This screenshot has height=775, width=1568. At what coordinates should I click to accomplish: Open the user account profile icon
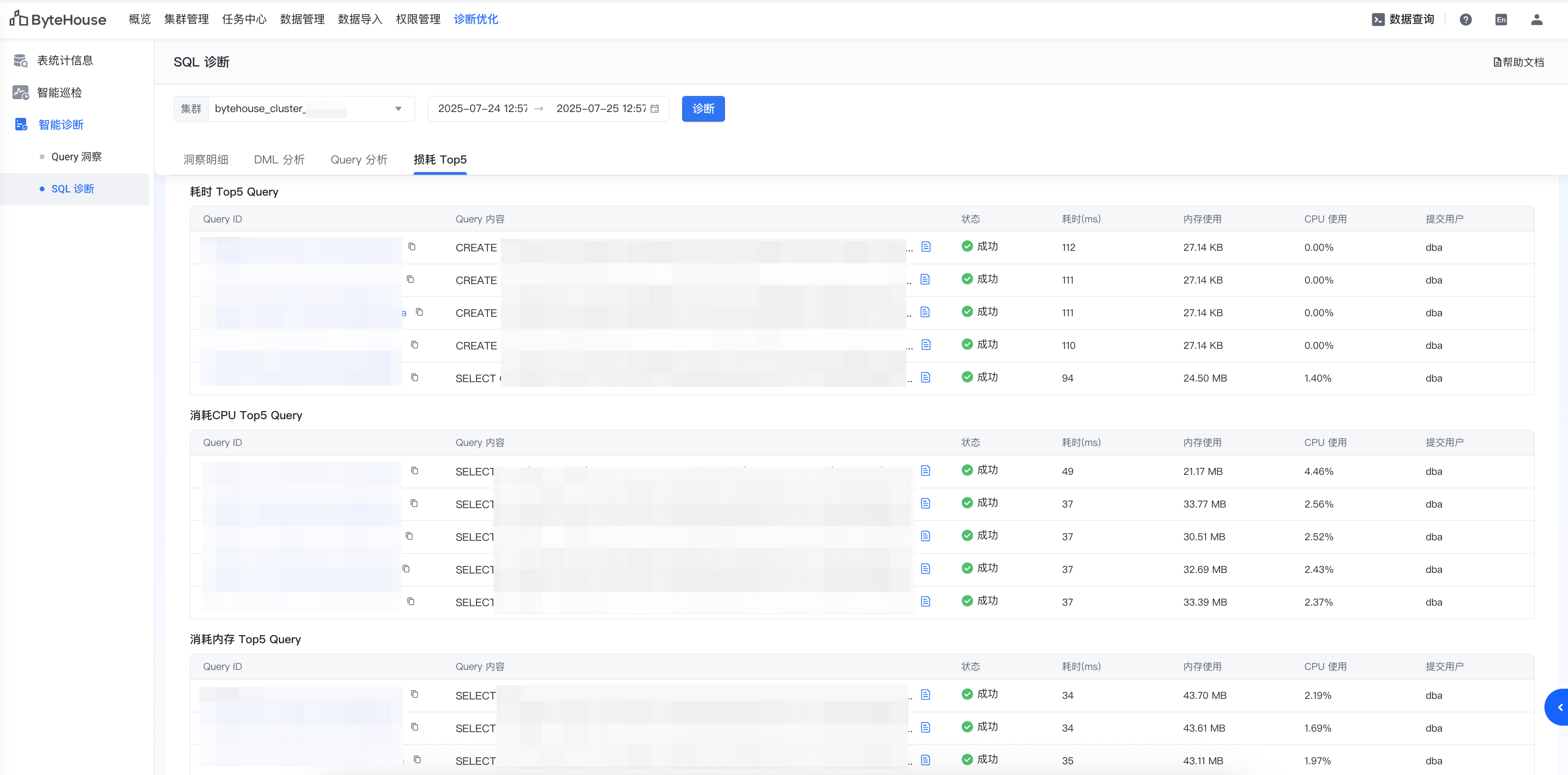1536,19
